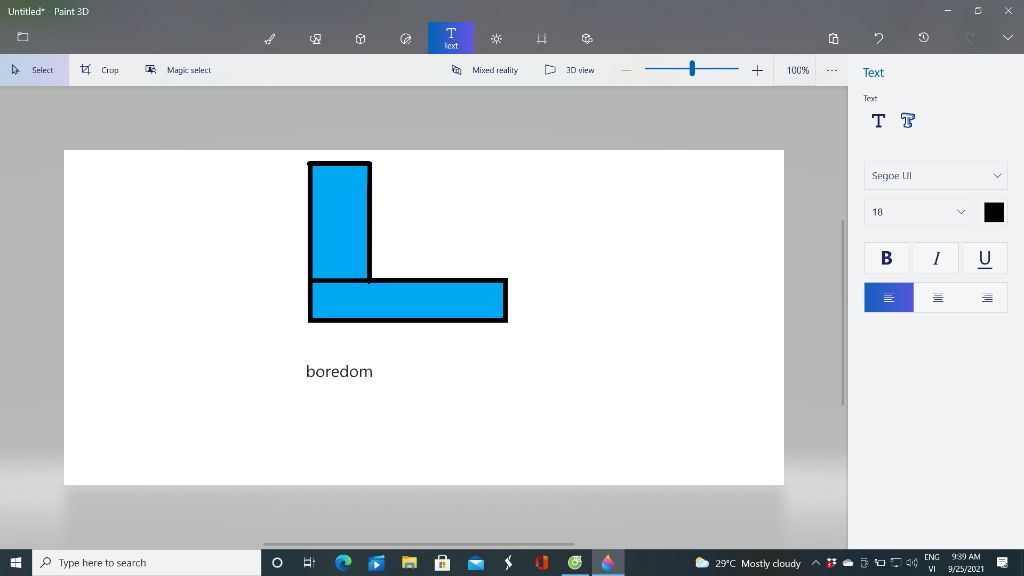The height and width of the screenshot is (576, 1024).
Task: Open Mixed reality view
Action: click(485, 70)
